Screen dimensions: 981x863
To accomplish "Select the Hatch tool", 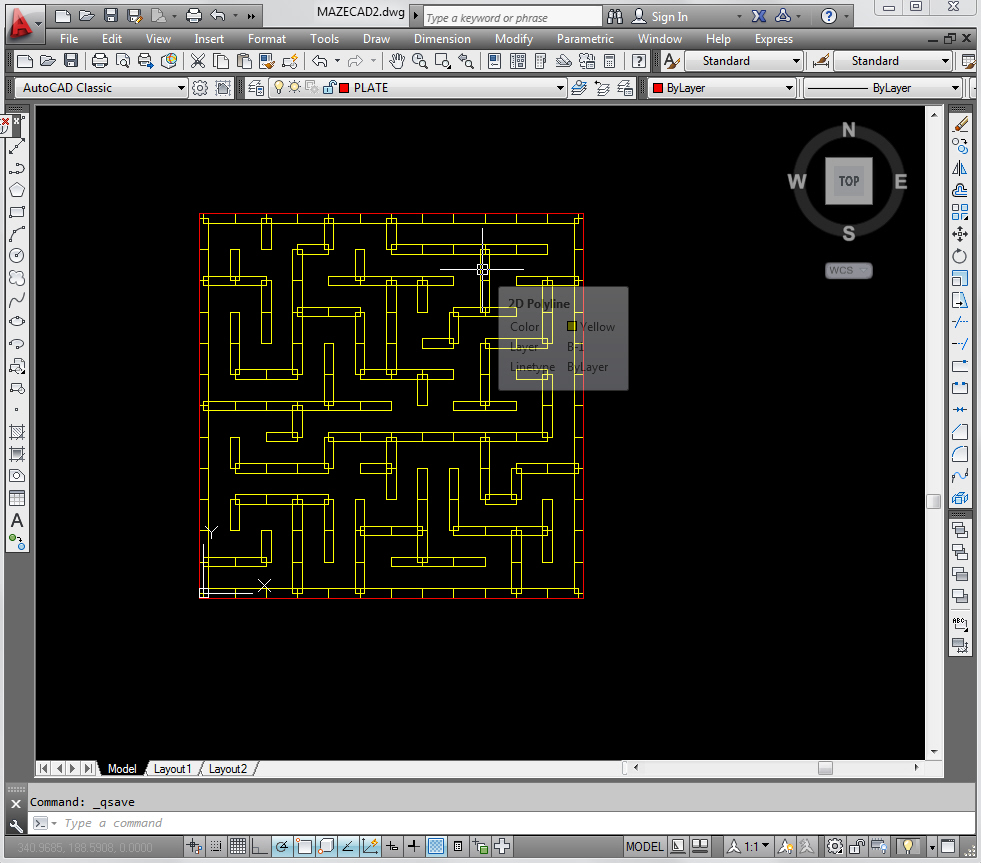I will pyautogui.click(x=17, y=432).
